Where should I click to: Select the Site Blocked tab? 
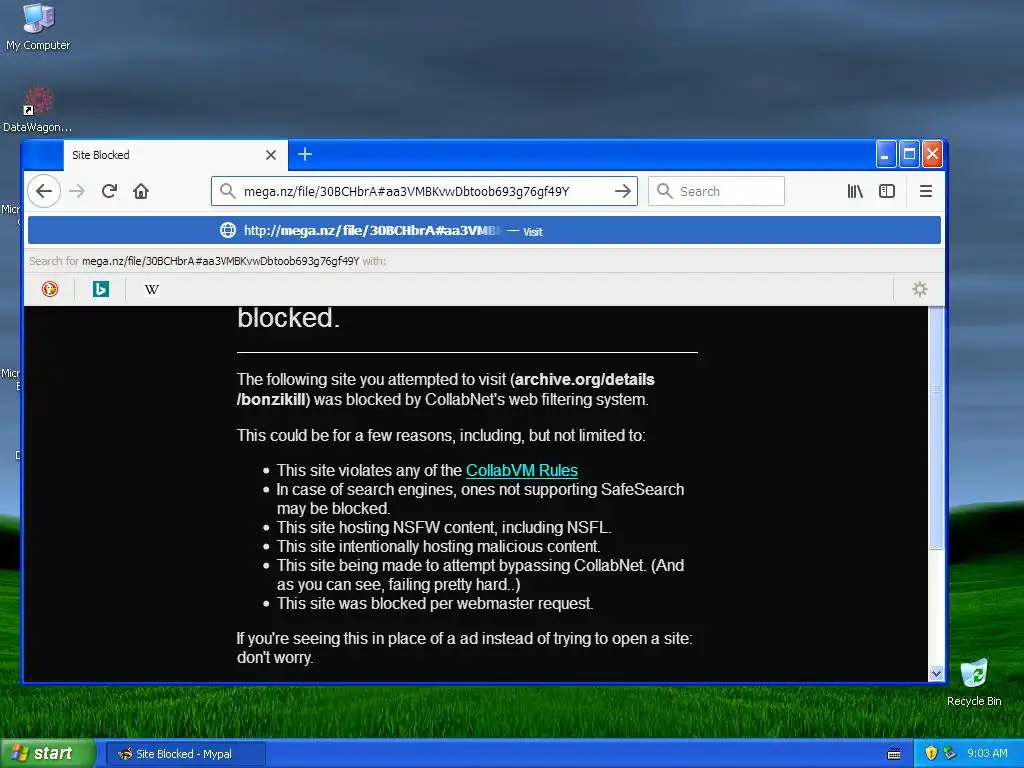point(175,155)
